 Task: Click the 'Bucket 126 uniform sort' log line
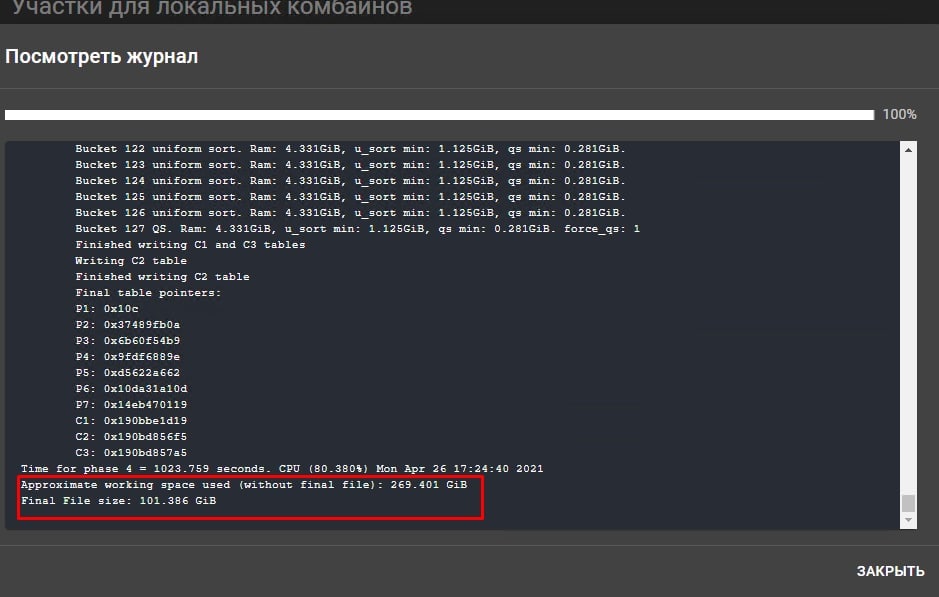pyautogui.click(x=350, y=213)
